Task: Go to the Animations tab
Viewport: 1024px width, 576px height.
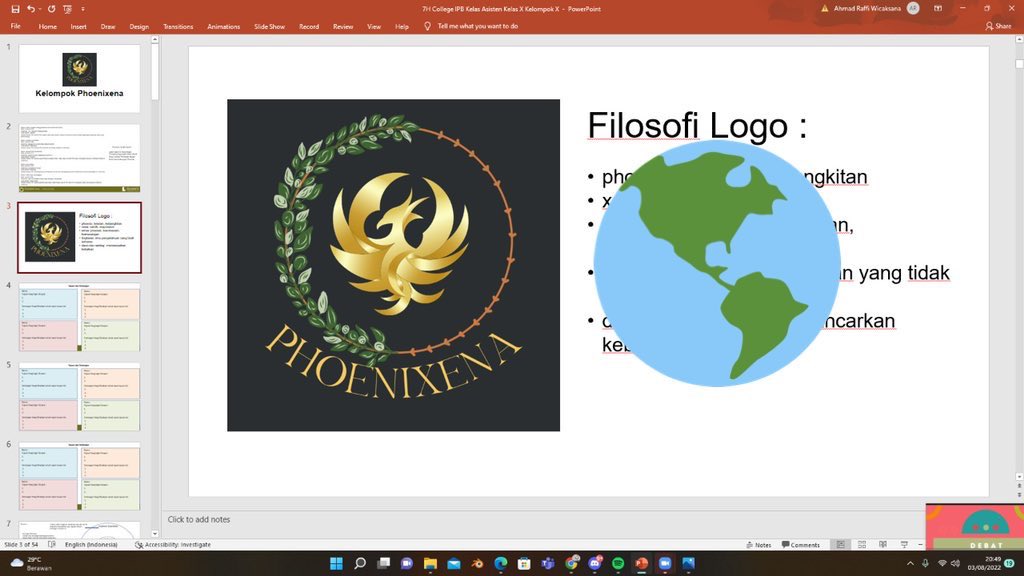Action: pos(223,26)
